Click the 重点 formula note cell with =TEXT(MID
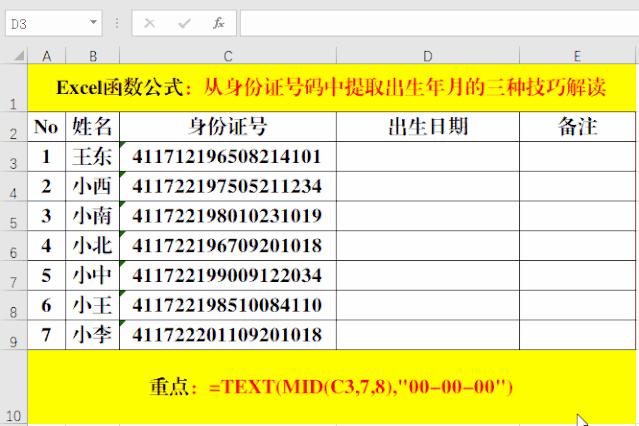Screen dimensions: 639x426 tap(331, 387)
